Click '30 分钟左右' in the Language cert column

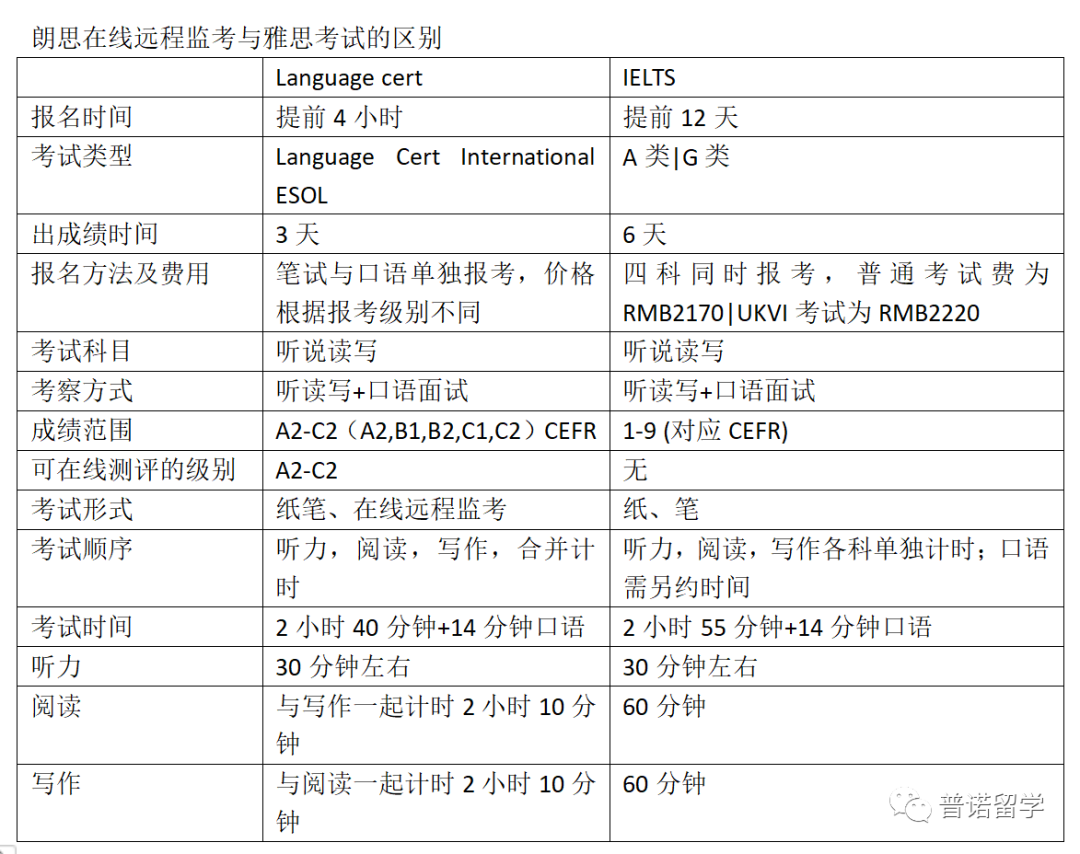pos(343,667)
